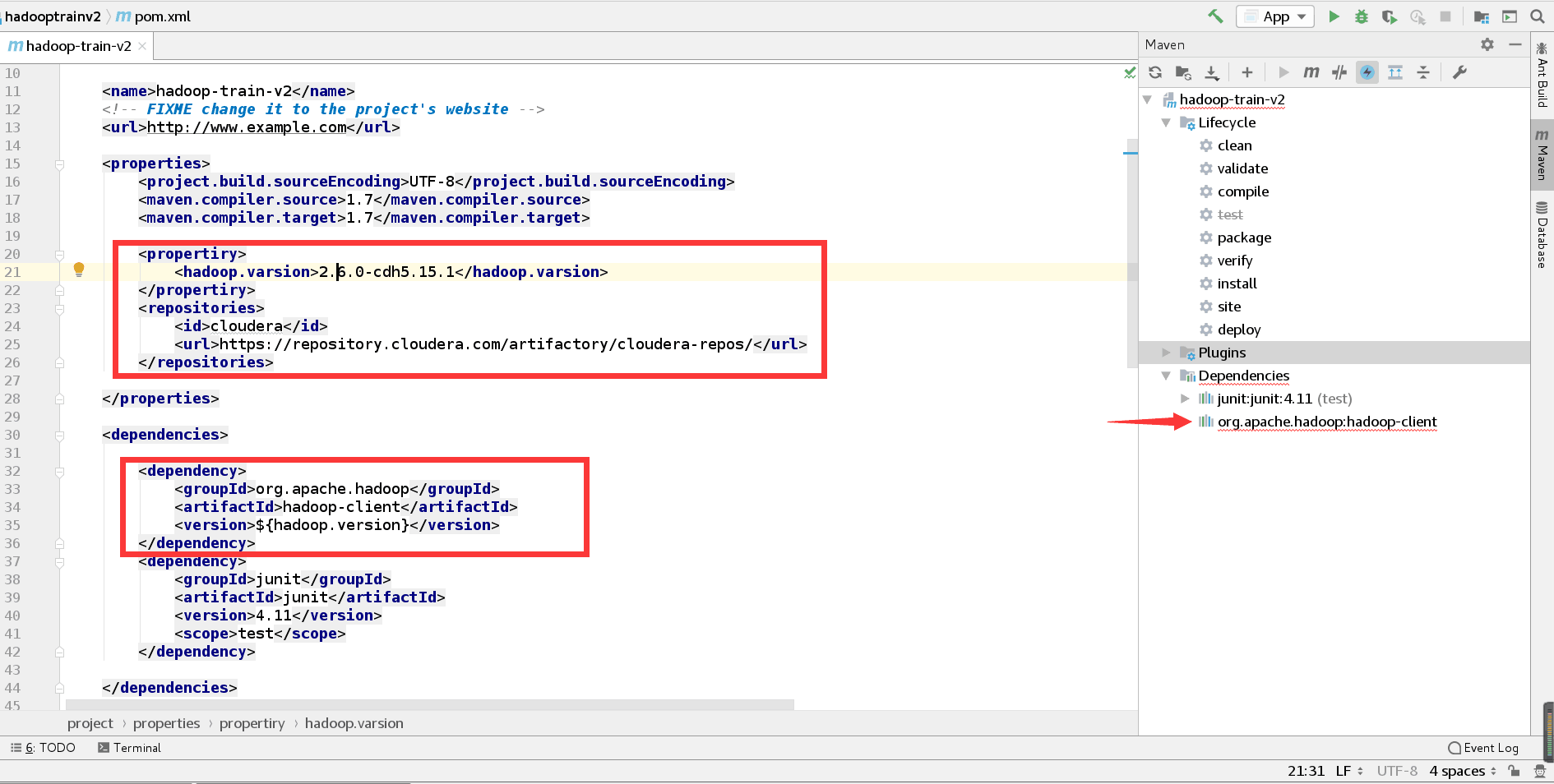
Task: Click the editor's horizontal scrollbar
Action: pos(429,704)
